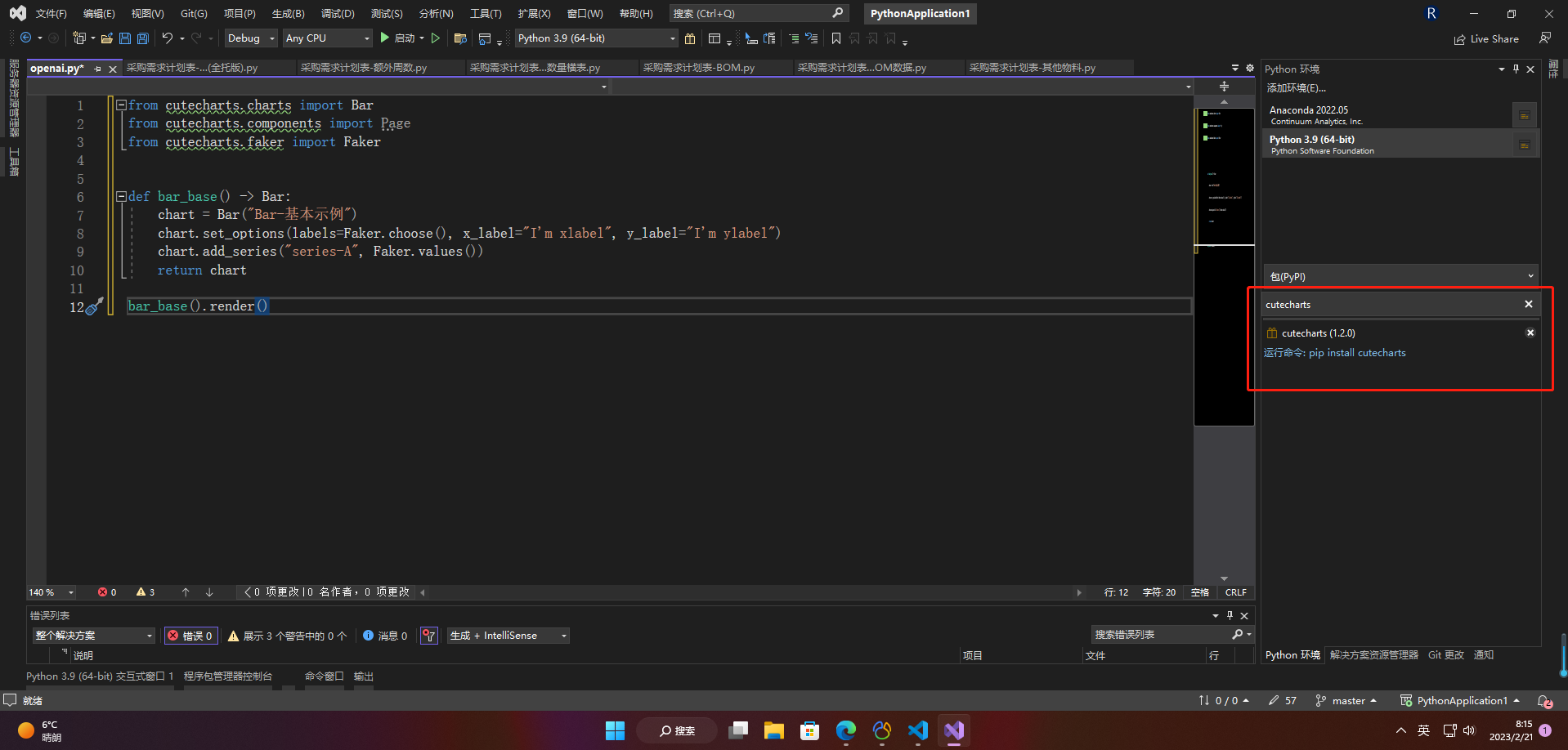Open the Anaconda 2022.05 environment details icon
The image size is (1568, 750).
1525,115
